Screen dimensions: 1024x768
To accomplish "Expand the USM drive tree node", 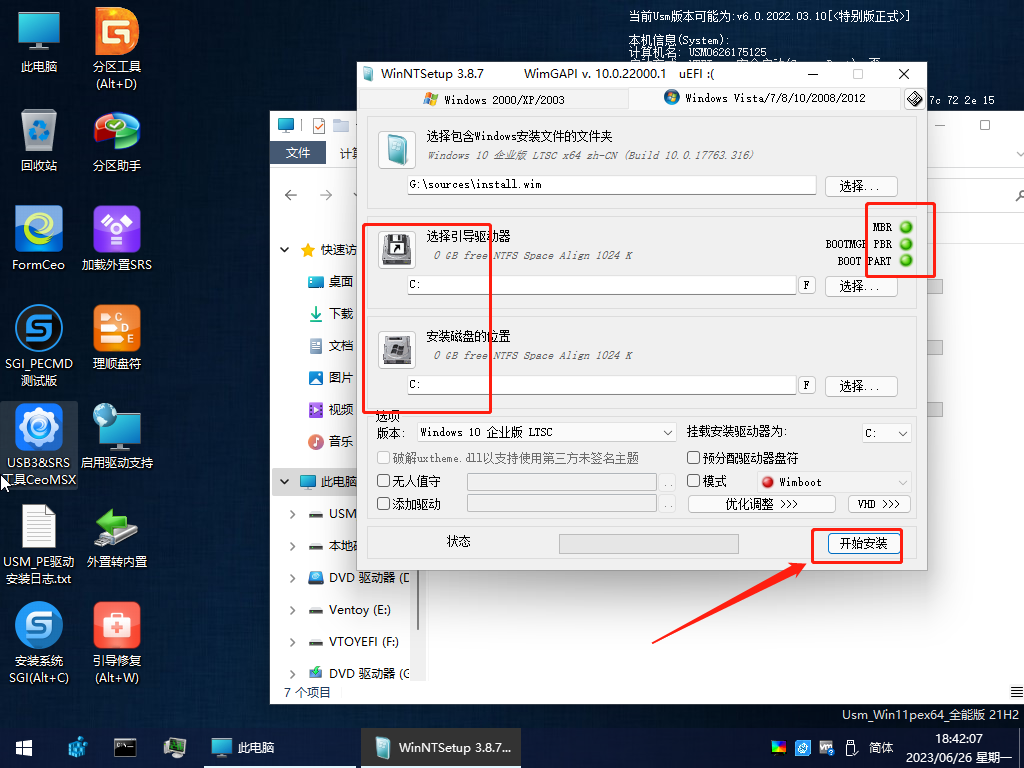I will (293, 514).
